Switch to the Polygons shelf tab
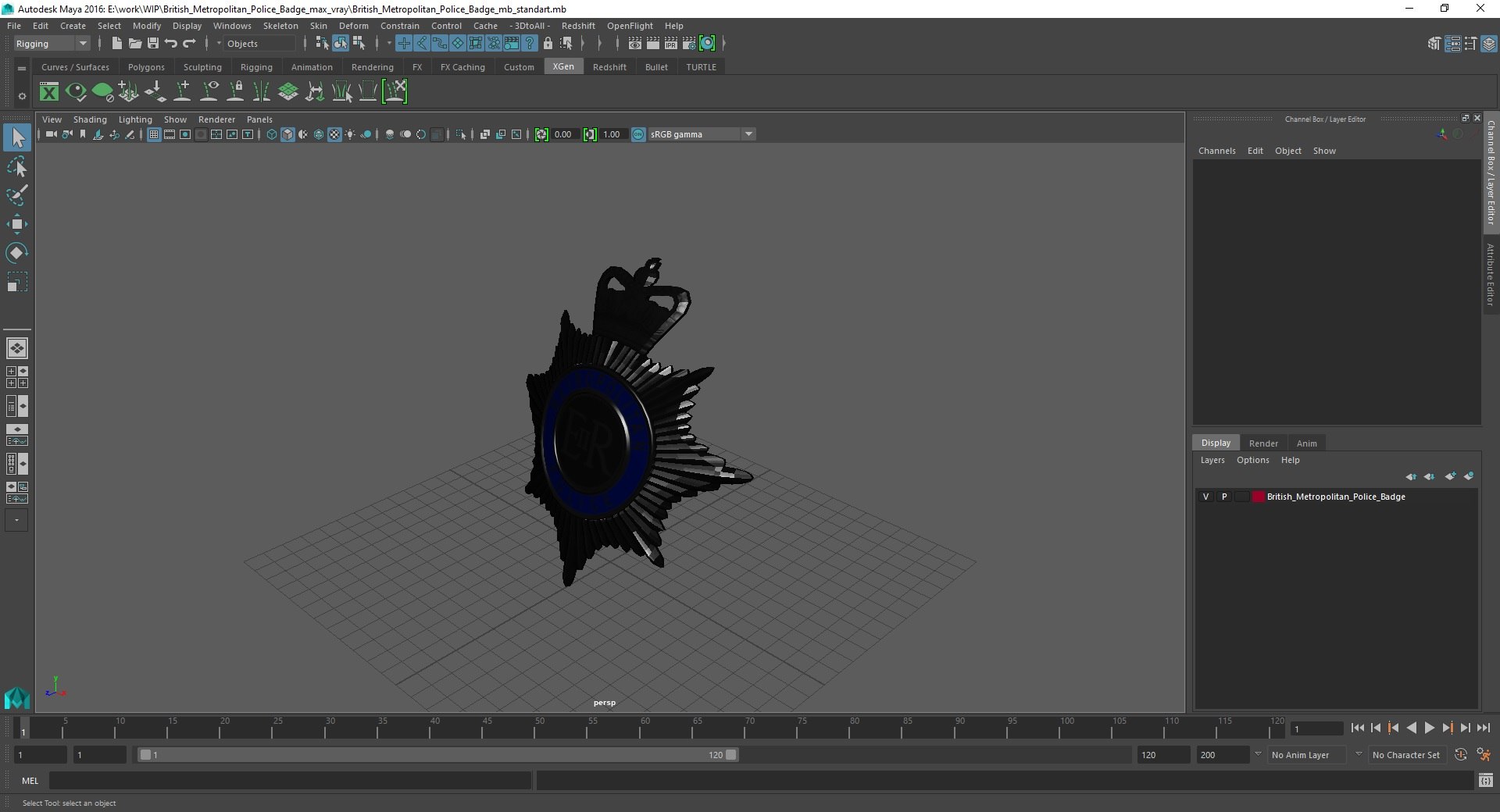1500x812 pixels. (x=146, y=67)
